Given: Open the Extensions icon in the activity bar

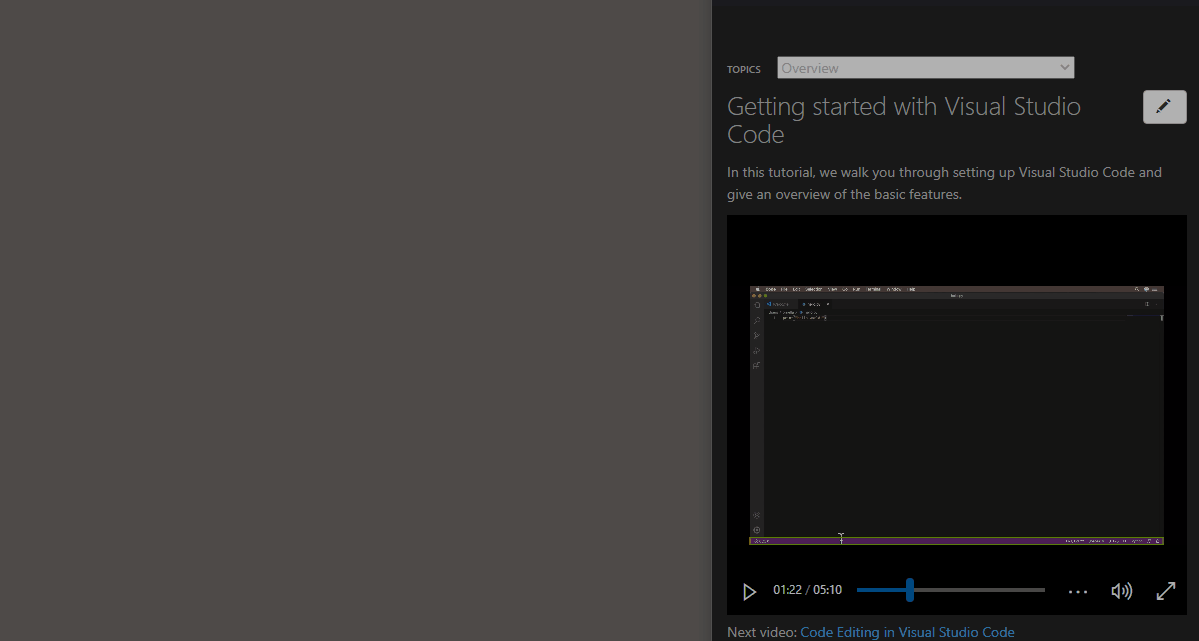Looking at the screenshot, I should 757,364.
